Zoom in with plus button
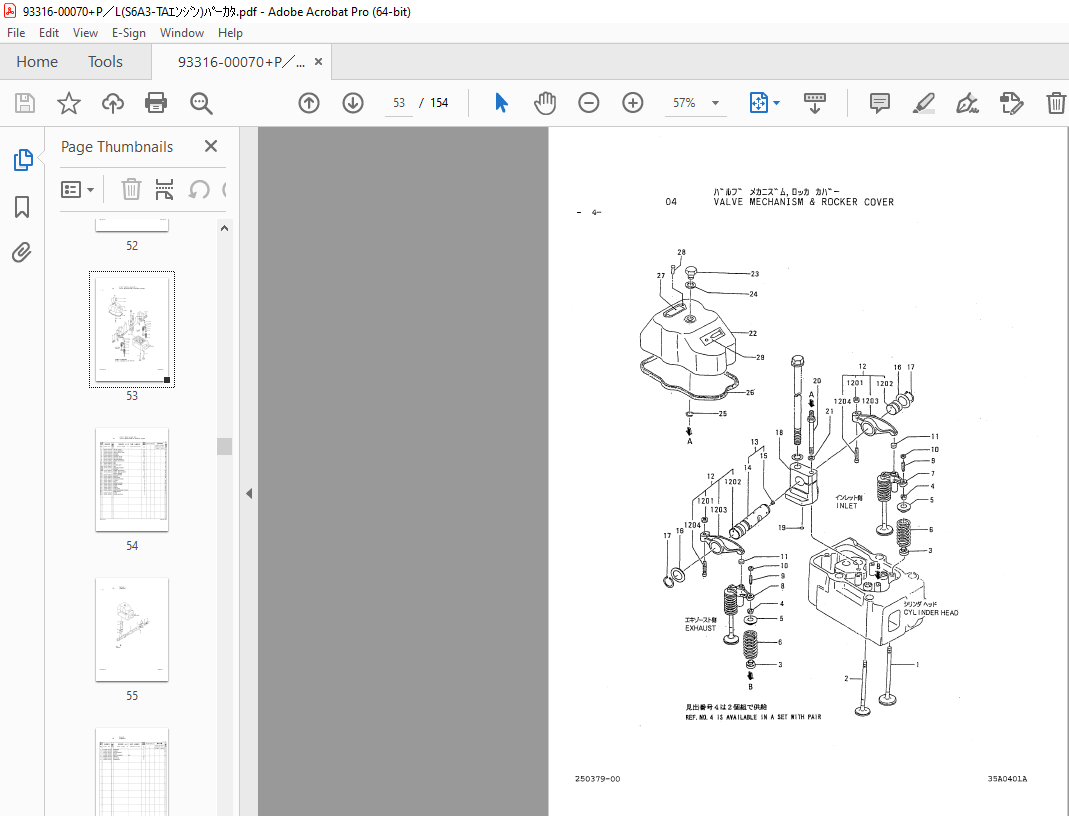The width and height of the screenshot is (1069, 816). coord(633,103)
